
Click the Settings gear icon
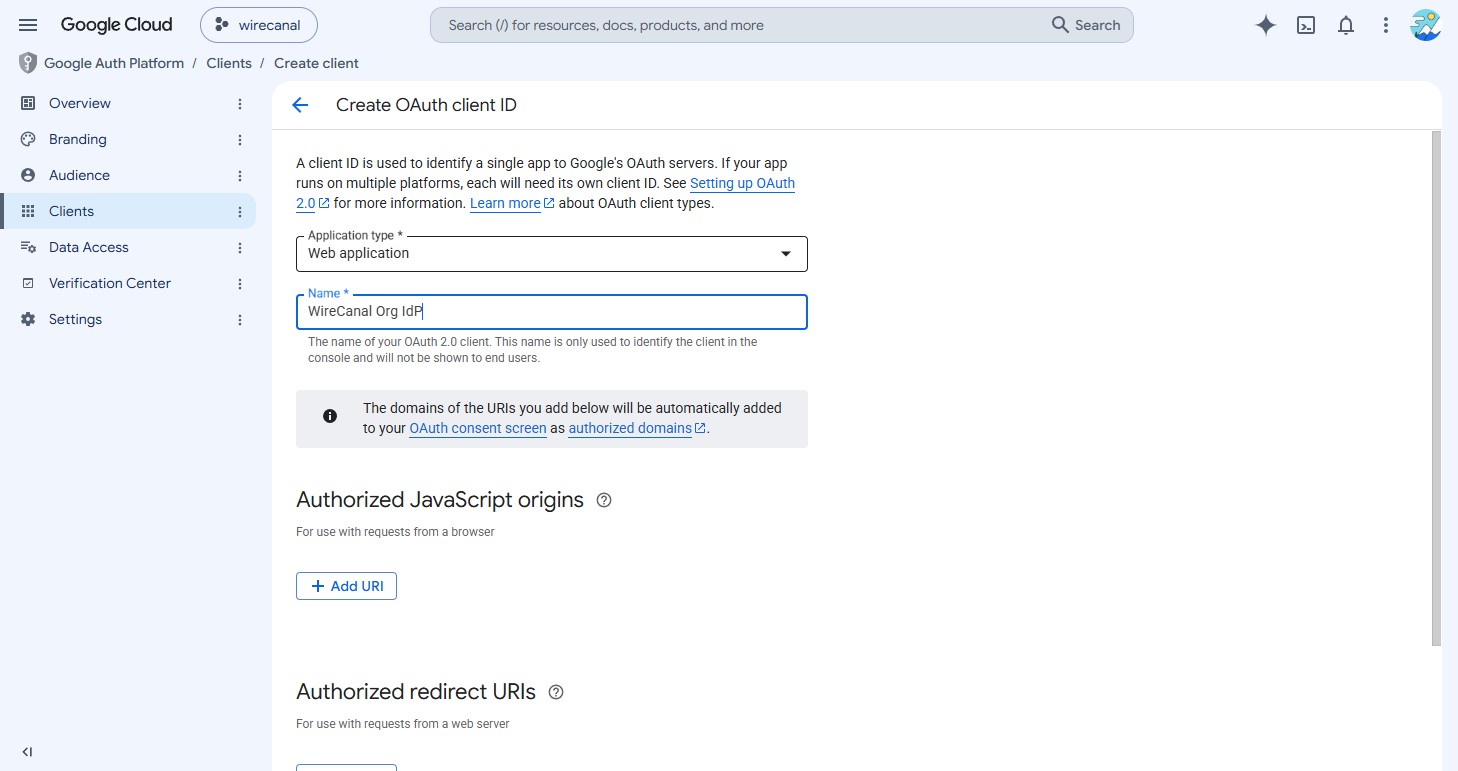pos(28,319)
